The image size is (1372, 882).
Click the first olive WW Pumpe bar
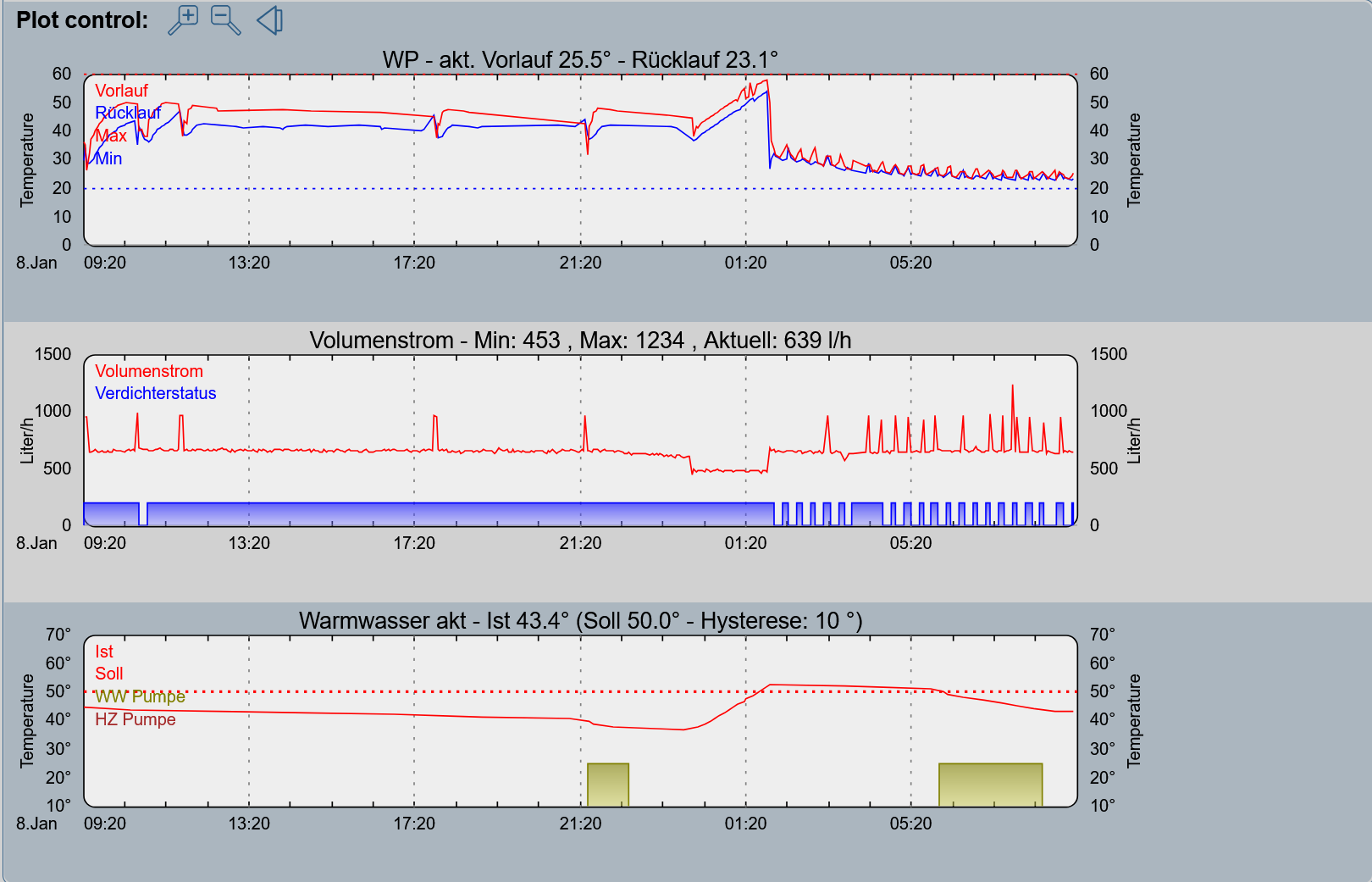coord(608,785)
